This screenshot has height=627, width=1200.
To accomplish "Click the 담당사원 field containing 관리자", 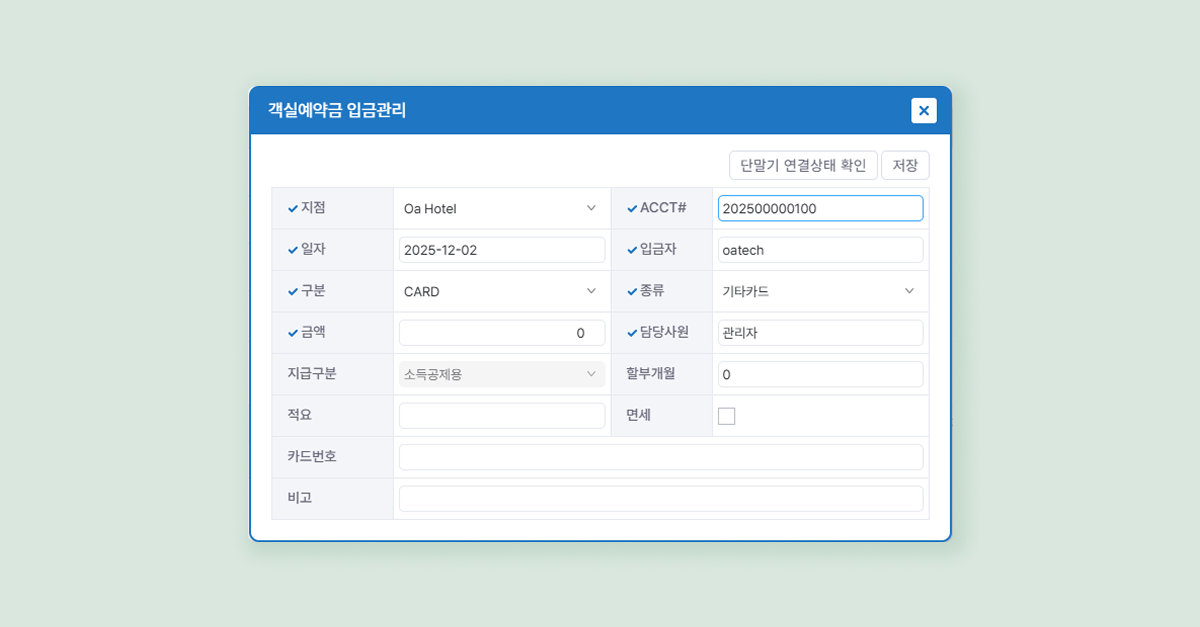I will 820,333.
